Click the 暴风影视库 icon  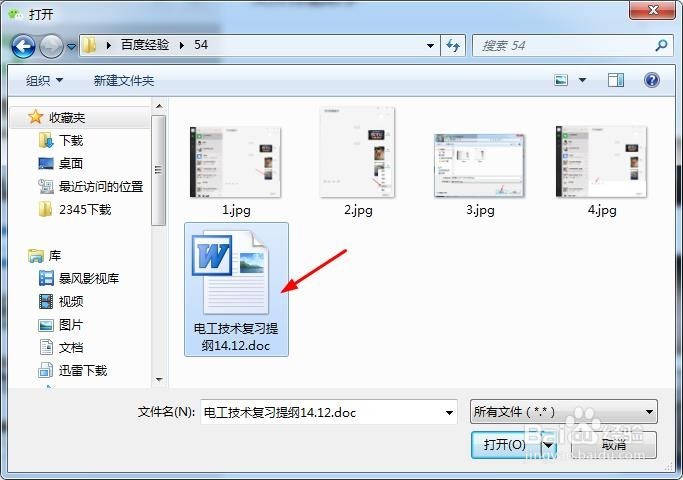(x=46, y=278)
